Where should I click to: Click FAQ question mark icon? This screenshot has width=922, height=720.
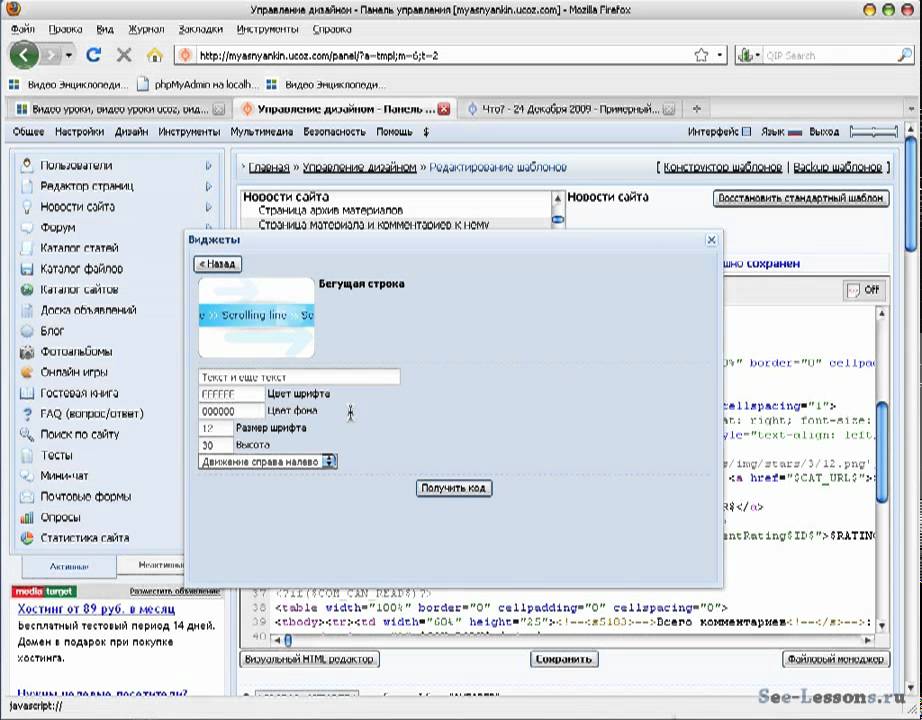[x=26, y=414]
